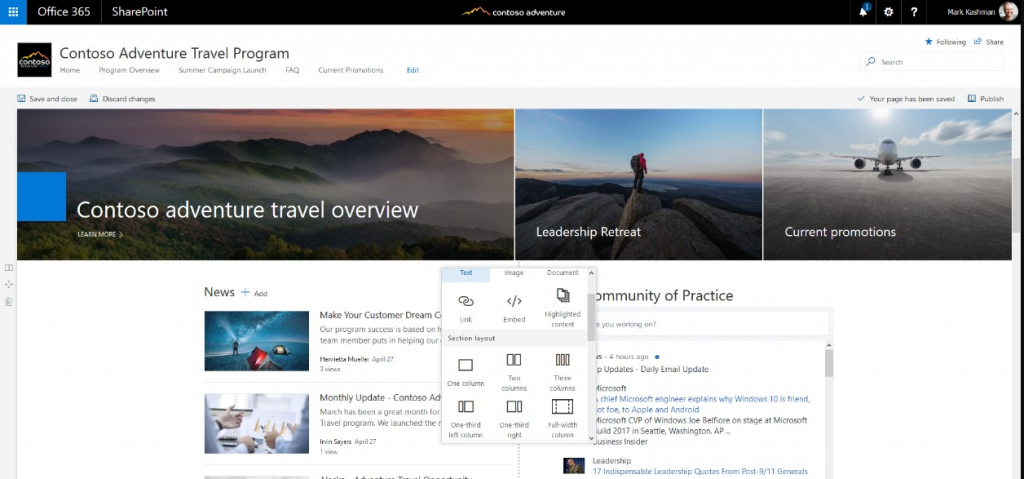The image size is (1024, 479).
Task: Click the search magnifier icon
Action: [x=870, y=62]
